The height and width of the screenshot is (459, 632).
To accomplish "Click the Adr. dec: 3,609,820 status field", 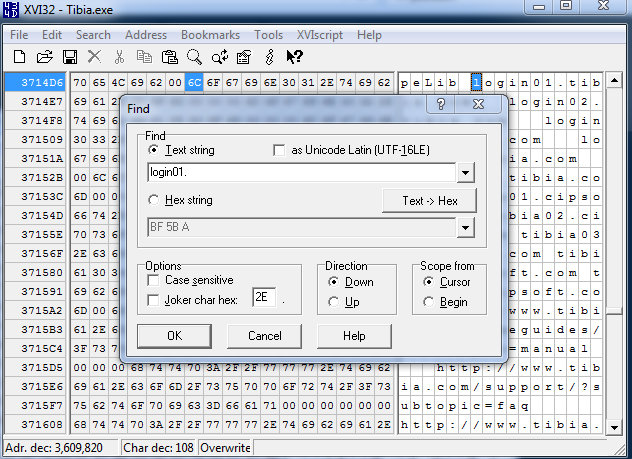I will pyautogui.click(x=60, y=448).
